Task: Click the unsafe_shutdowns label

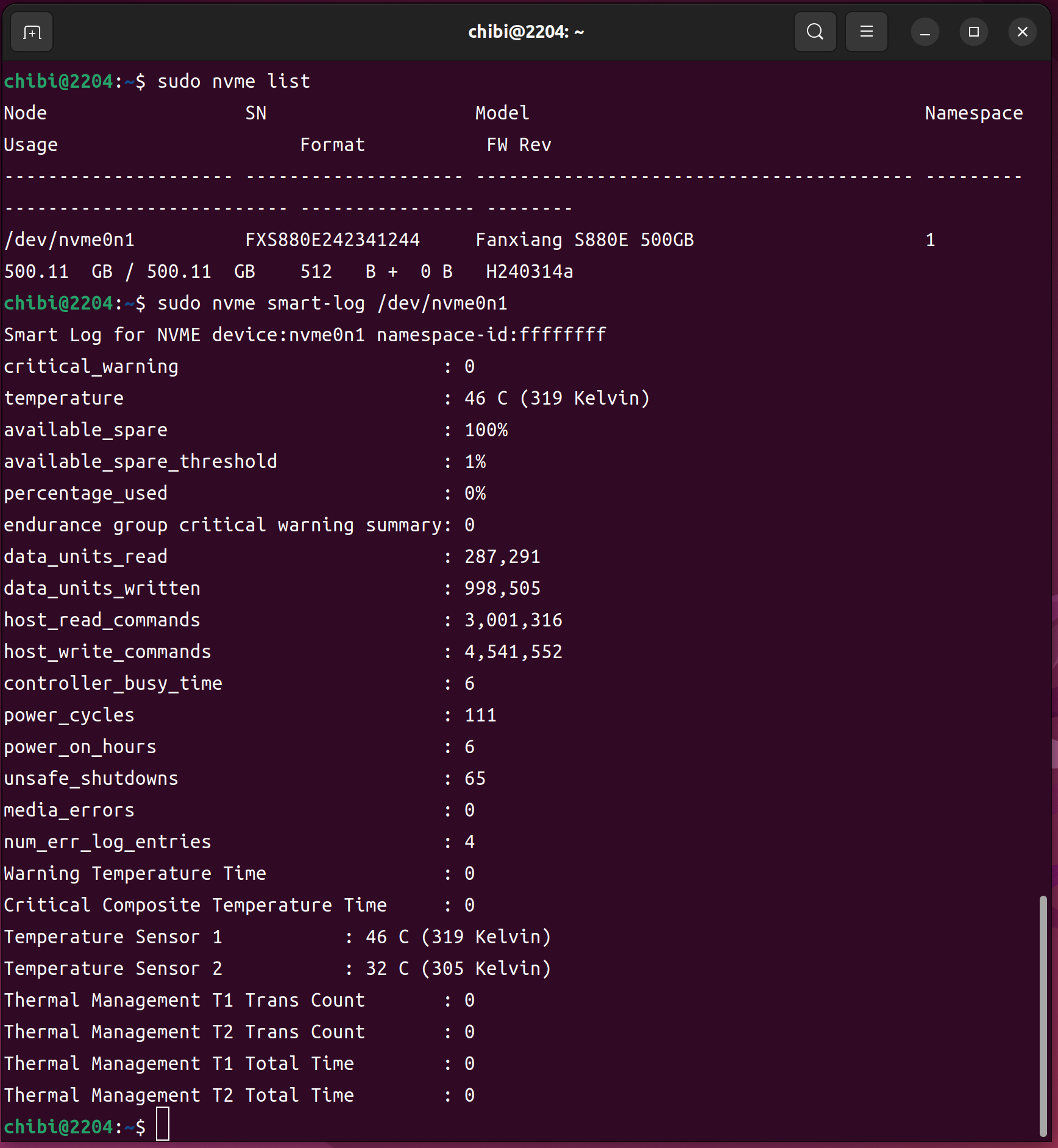Action: pyautogui.click(x=91, y=779)
